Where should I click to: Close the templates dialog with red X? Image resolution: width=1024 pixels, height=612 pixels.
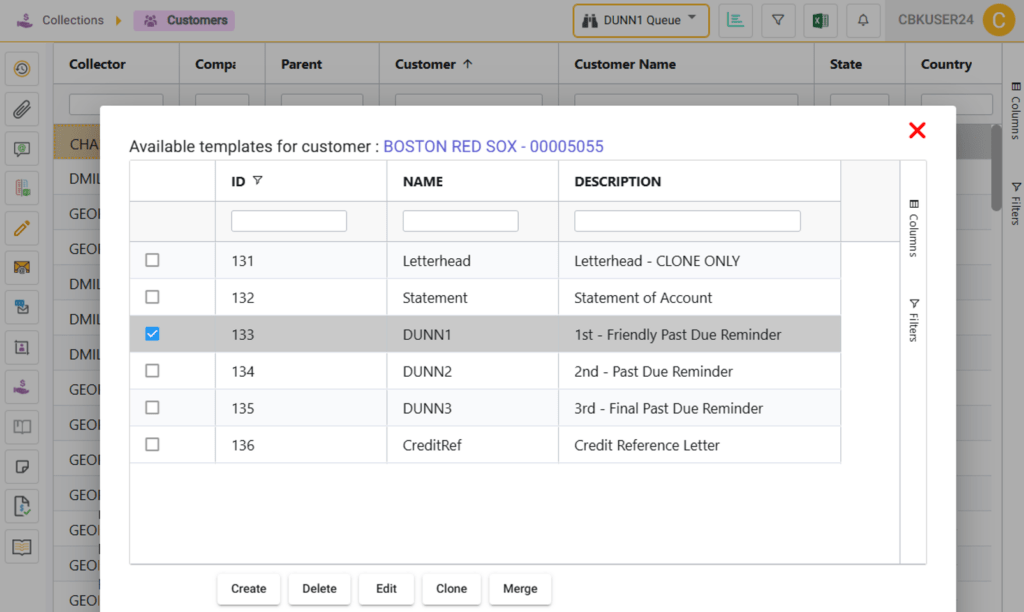917,131
